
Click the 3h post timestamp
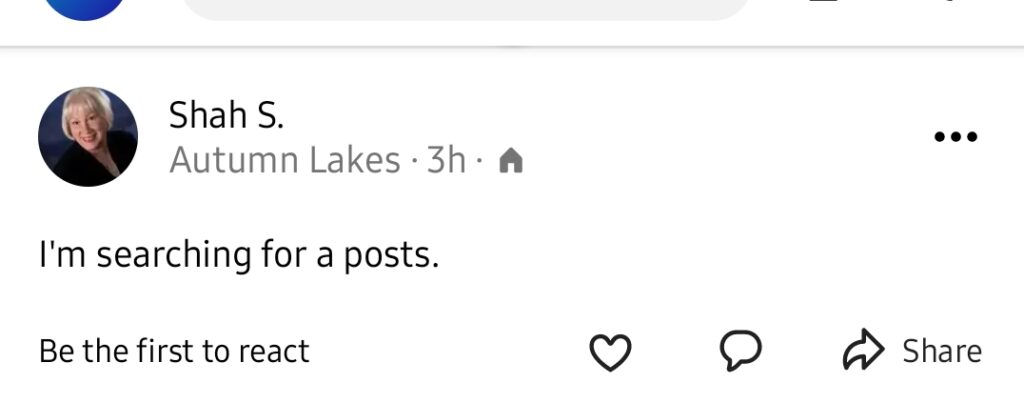pos(446,161)
